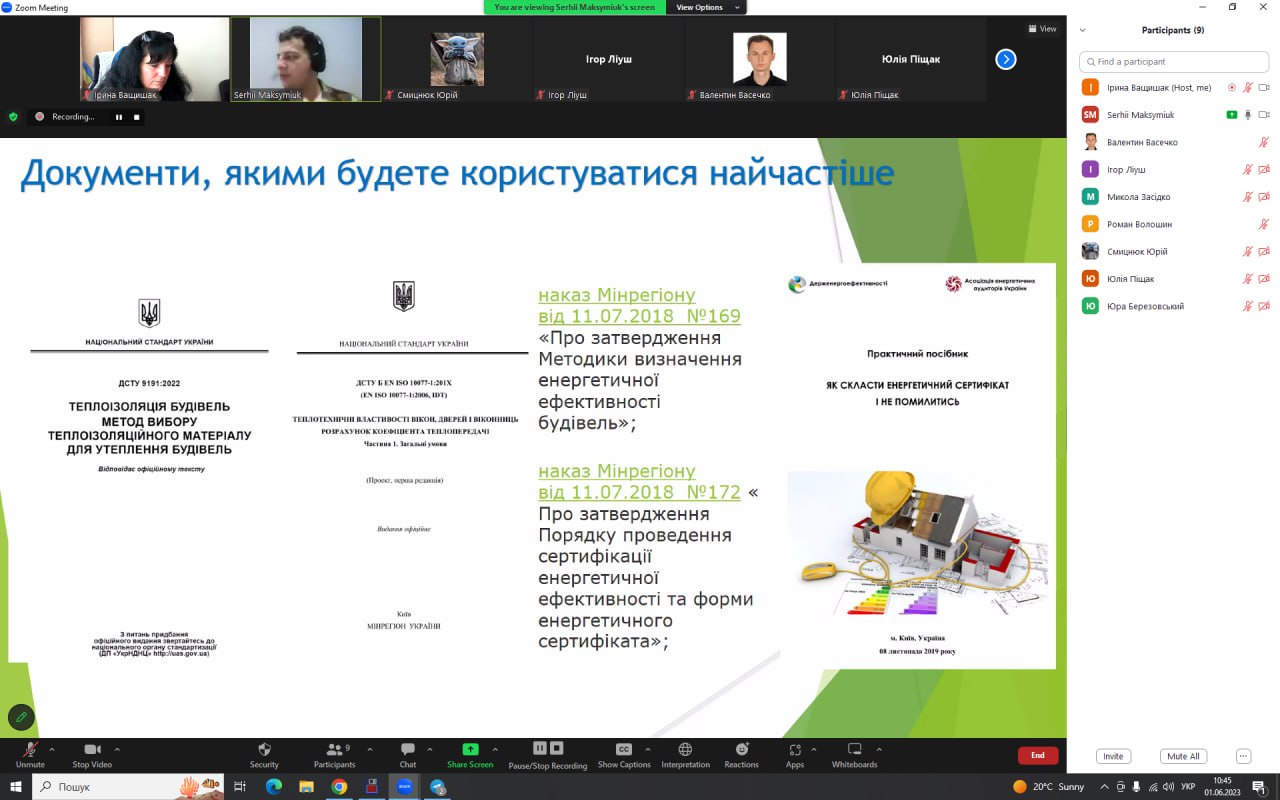Show next video thumbnails with the blue arrow
Image resolution: width=1280 pixels, height=800 pixels.
(x=1006, y=59)
